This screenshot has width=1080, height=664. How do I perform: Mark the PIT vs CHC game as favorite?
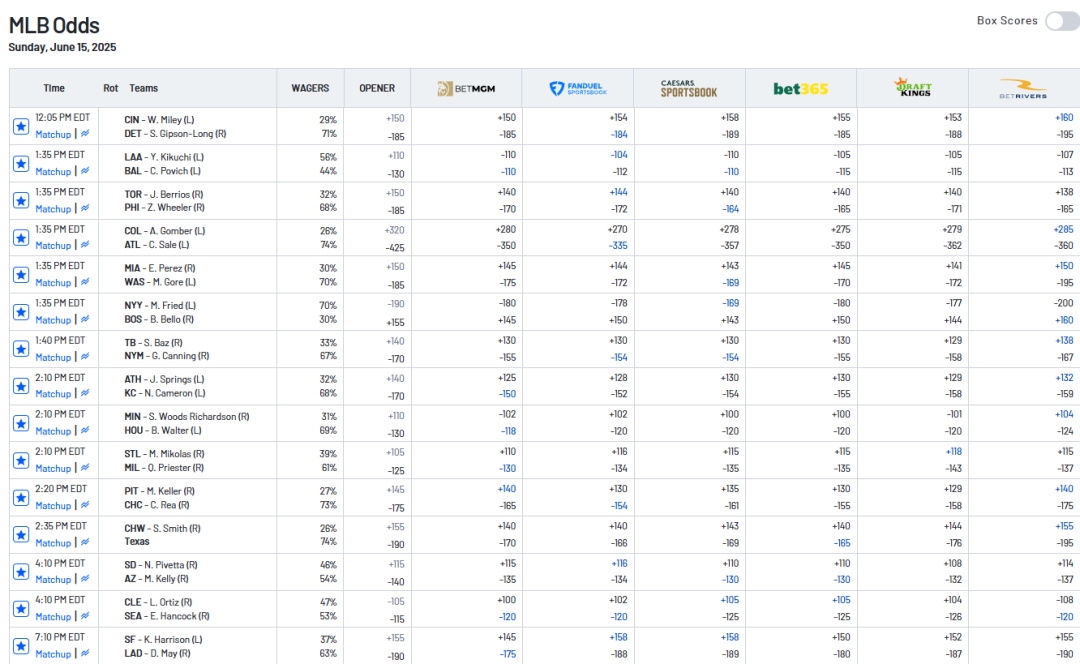[20, 498]
